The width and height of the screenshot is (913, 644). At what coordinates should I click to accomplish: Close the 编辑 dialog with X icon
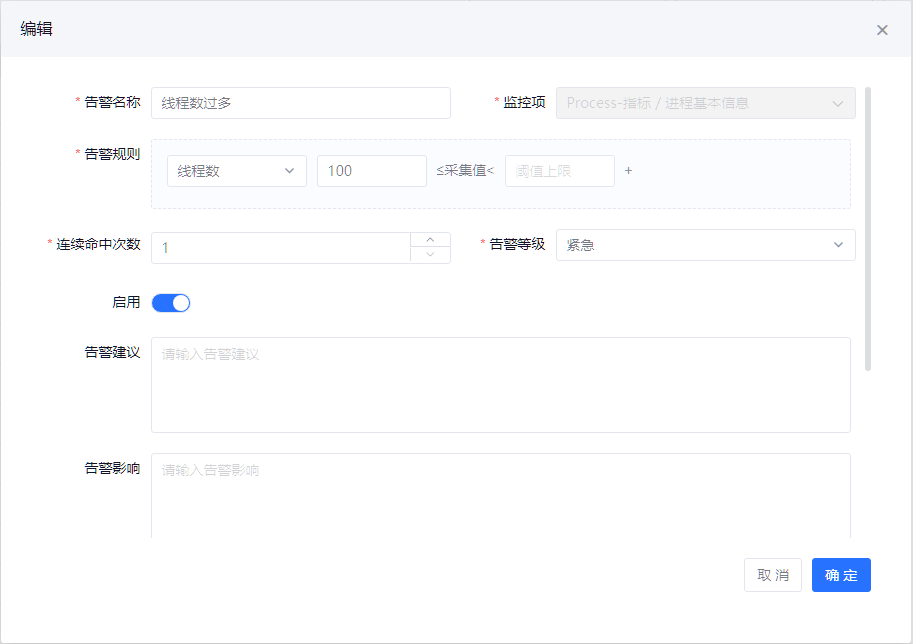point(882,30)
